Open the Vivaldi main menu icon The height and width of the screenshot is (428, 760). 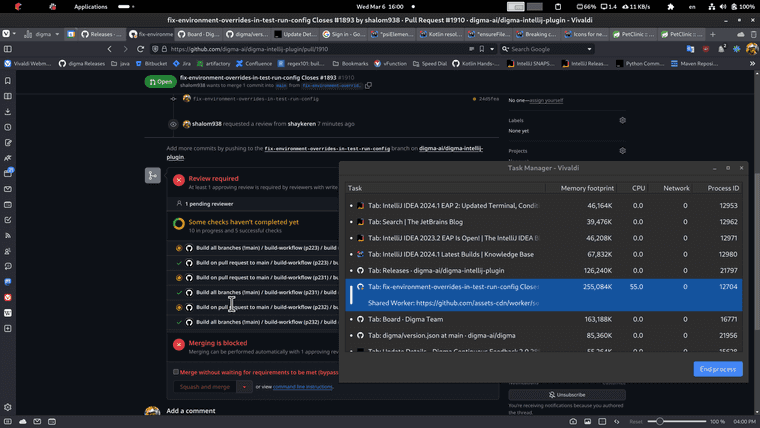click(6, 34)
